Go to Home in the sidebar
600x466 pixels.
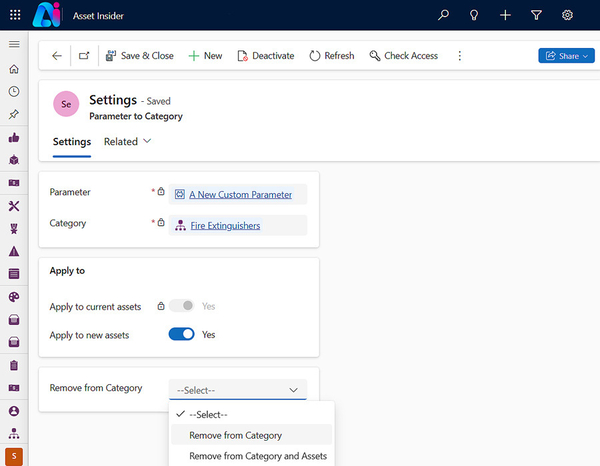14,69
